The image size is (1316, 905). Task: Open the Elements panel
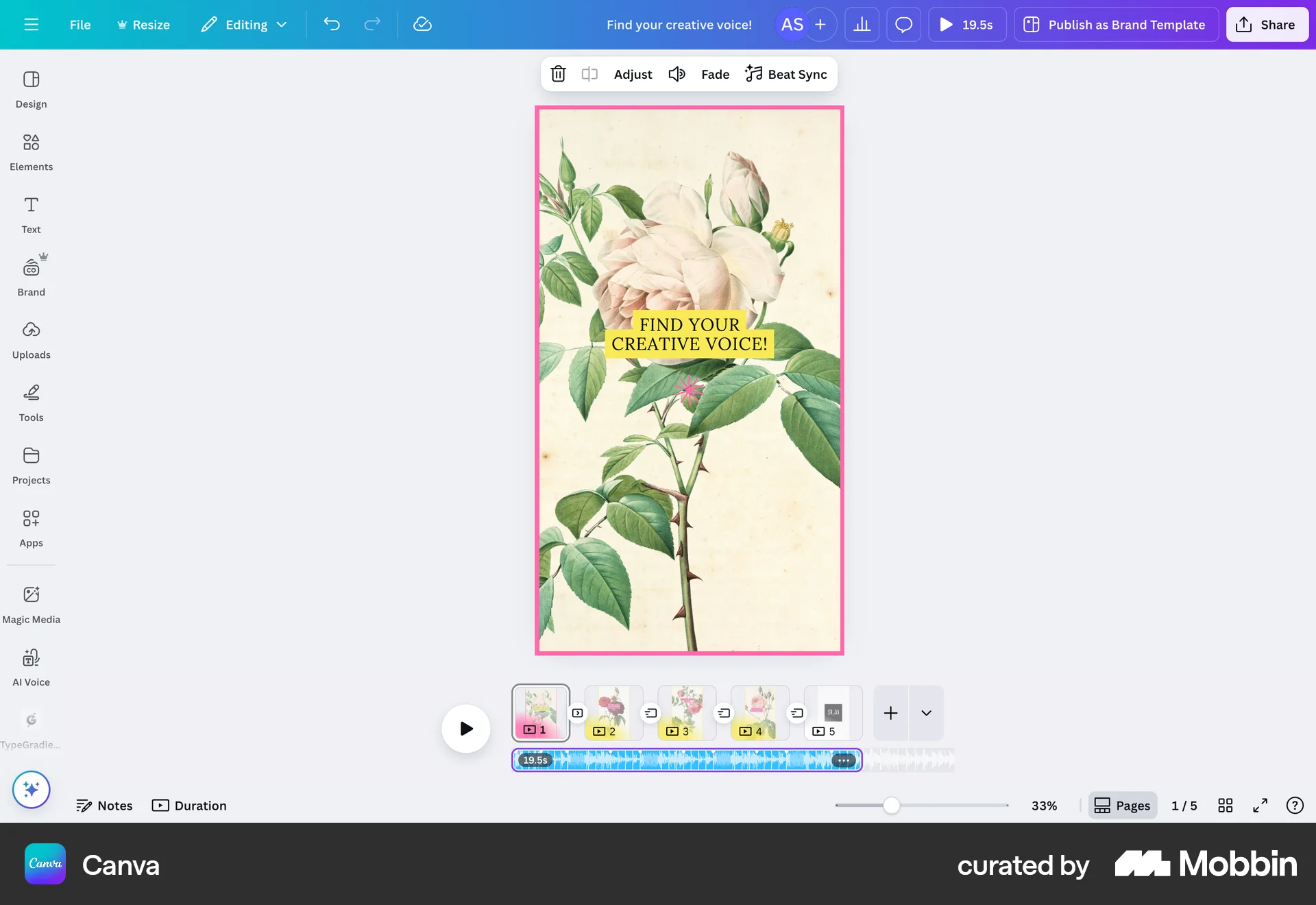pos(31,151)
